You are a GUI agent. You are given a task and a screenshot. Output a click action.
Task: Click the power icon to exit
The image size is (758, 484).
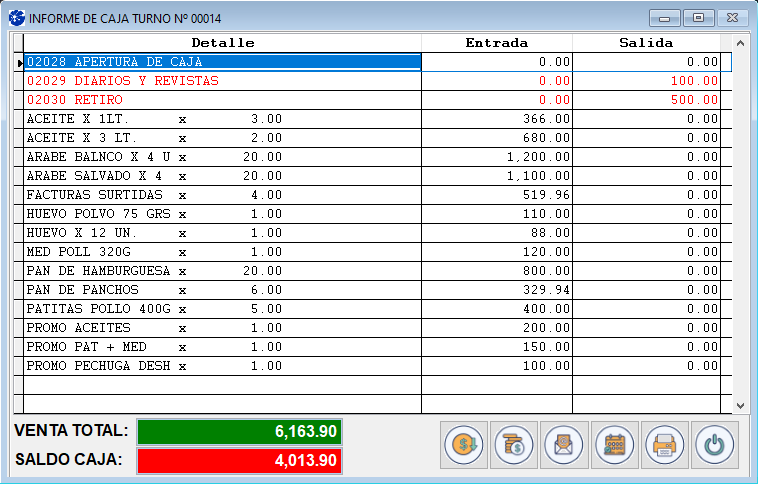point(713,444)
